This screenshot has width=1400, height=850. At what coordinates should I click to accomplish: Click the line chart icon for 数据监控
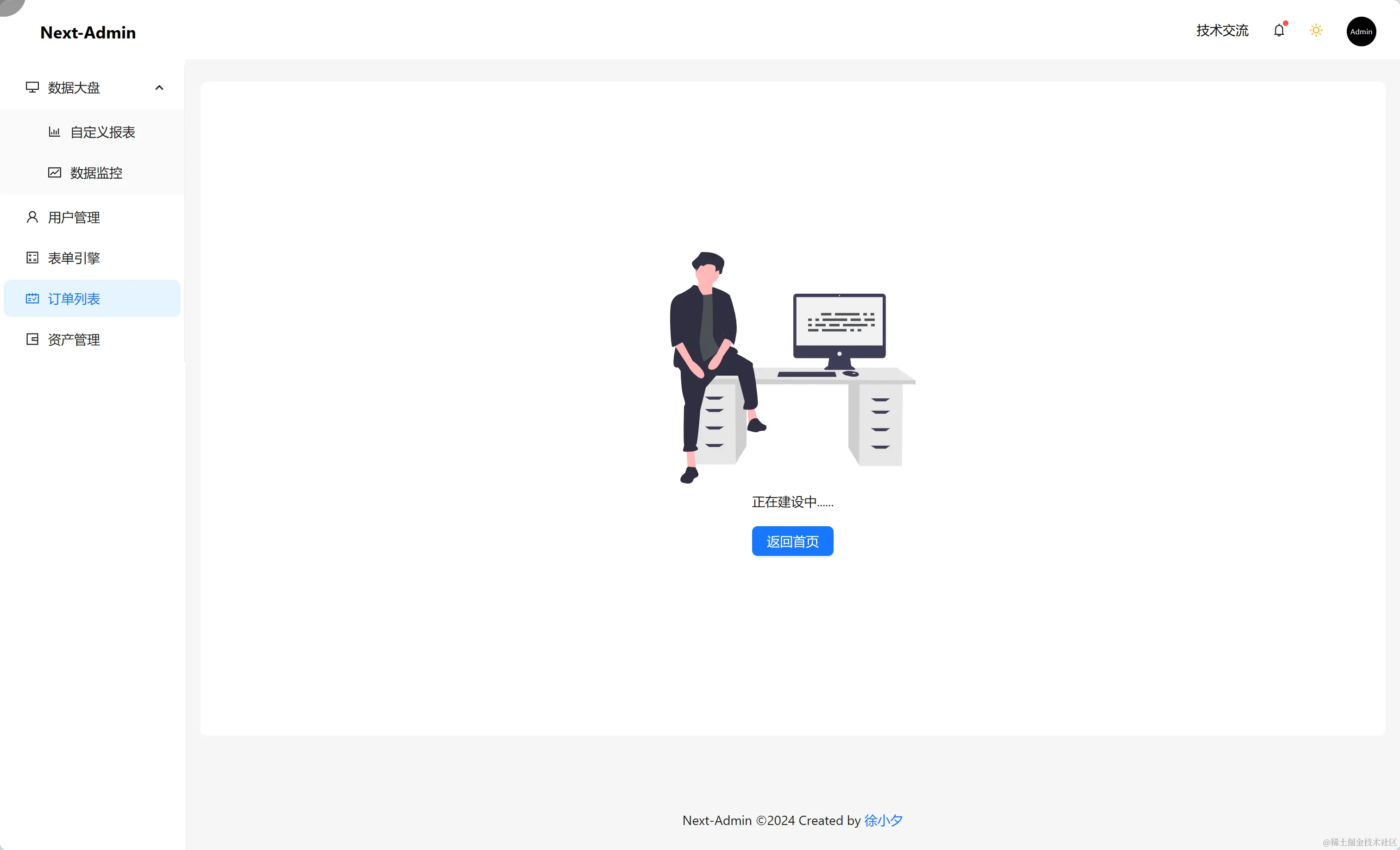pos(55,173)
